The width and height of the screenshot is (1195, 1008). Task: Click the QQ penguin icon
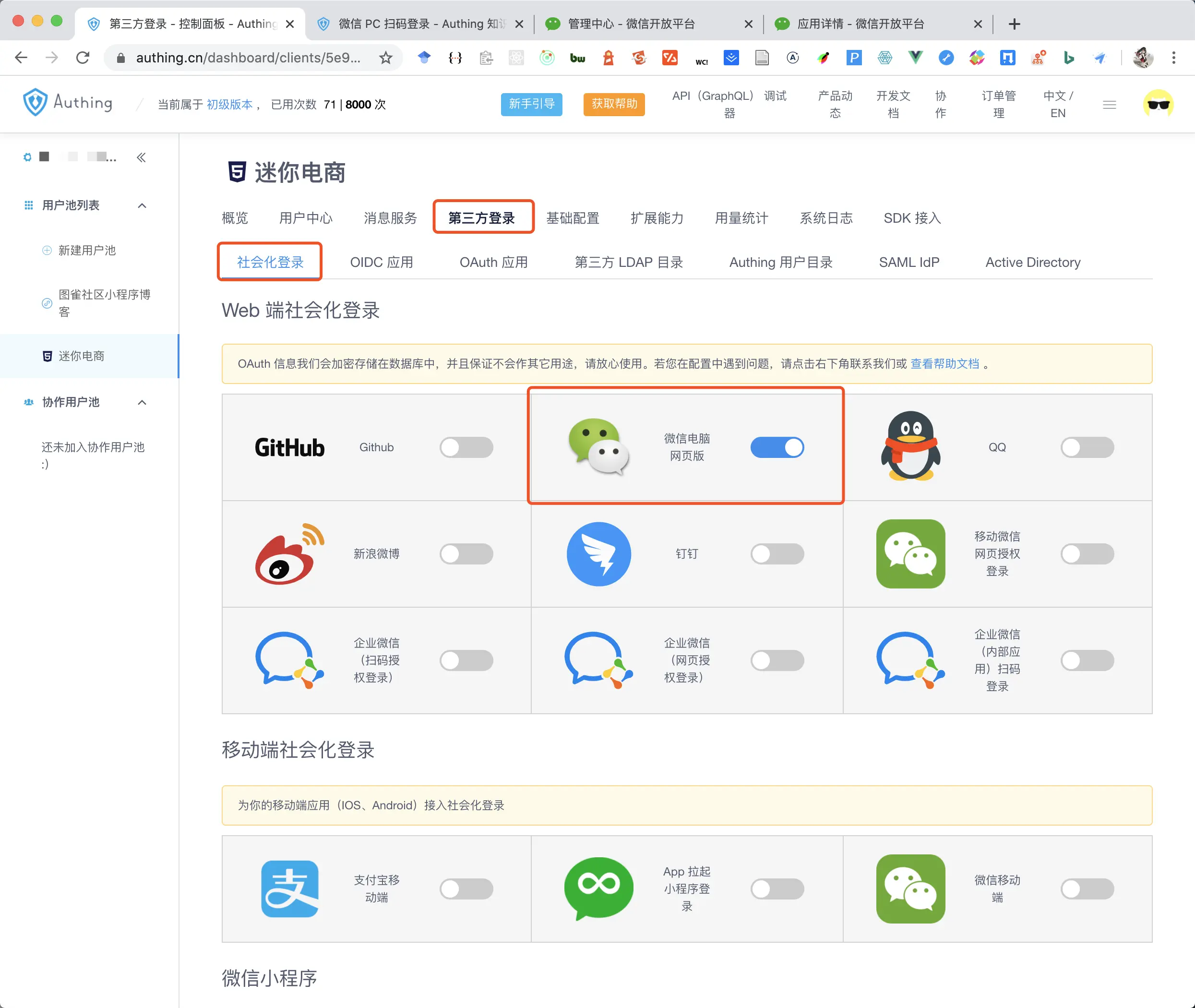coord(910,446)
